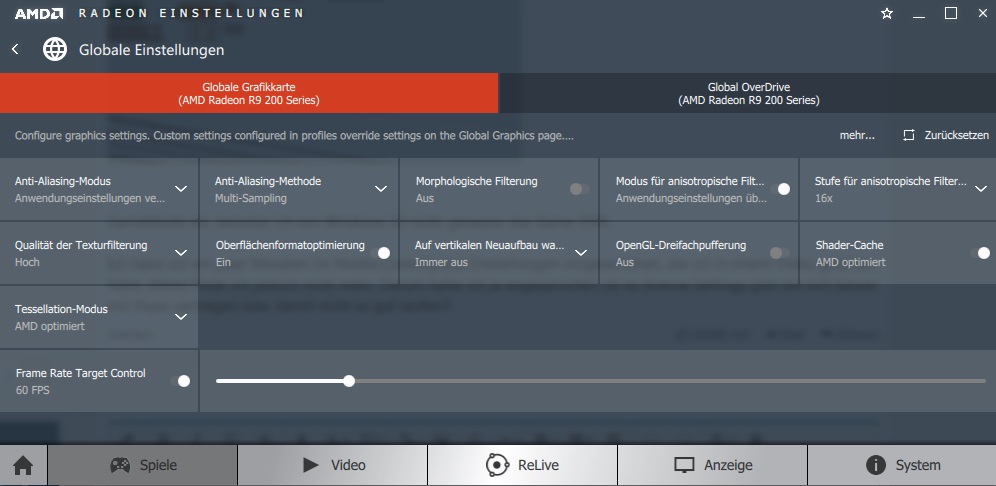This screenshot has width=996, height=486.
Task: Click the mehr... link
Action: (857, 135)
